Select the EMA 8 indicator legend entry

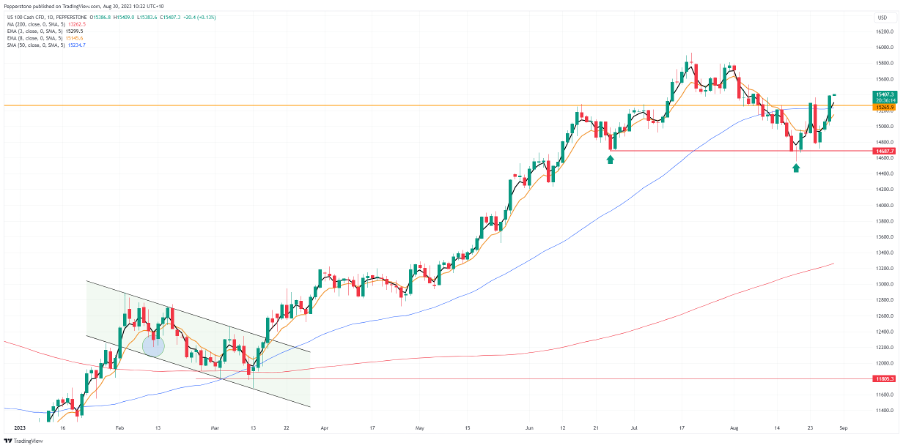[x=43, y=37]
